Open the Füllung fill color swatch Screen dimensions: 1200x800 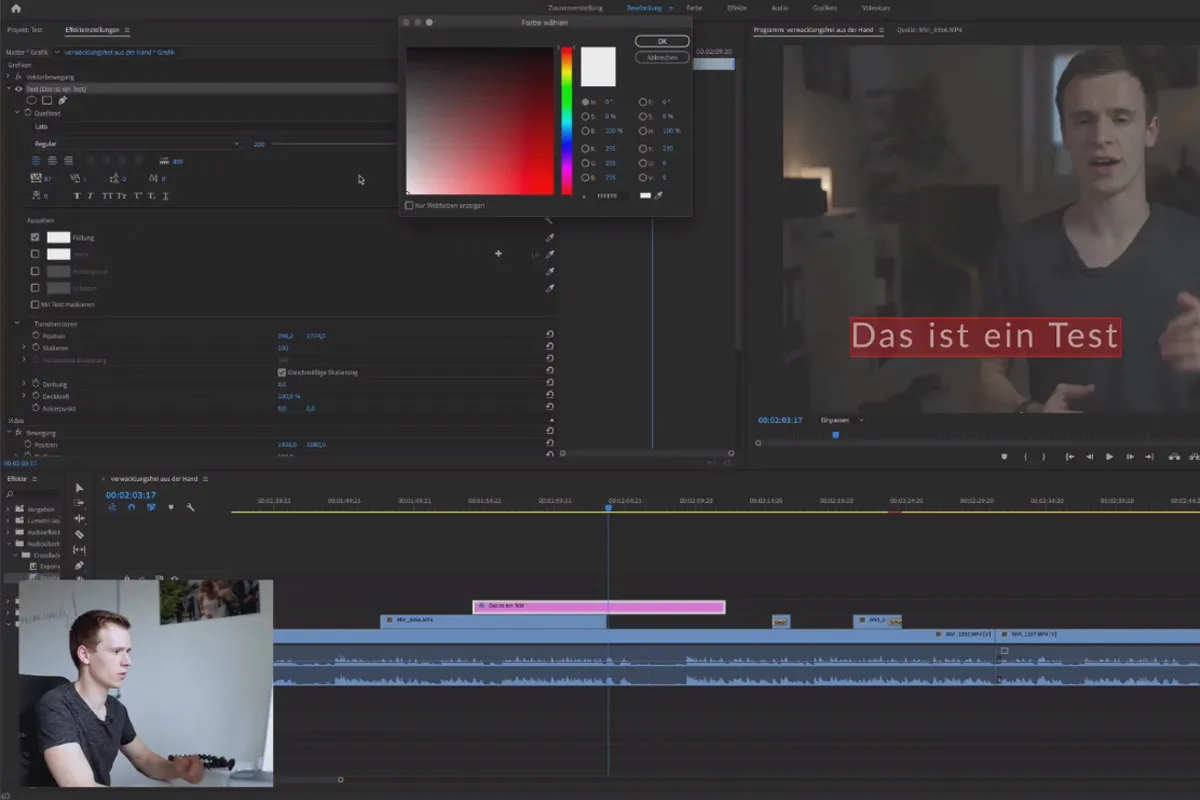58,237
